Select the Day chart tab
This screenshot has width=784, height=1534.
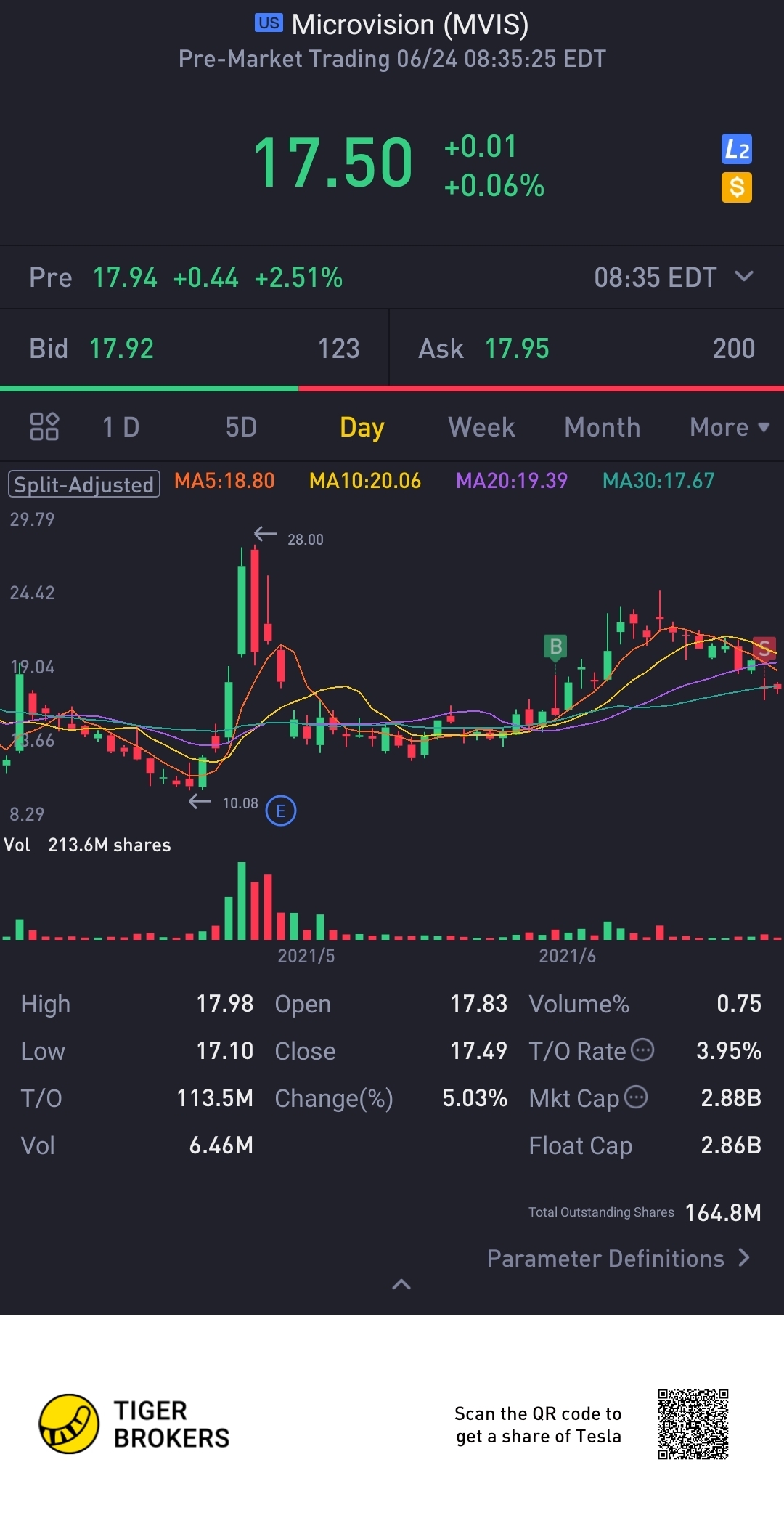click(x=362, y=428)
